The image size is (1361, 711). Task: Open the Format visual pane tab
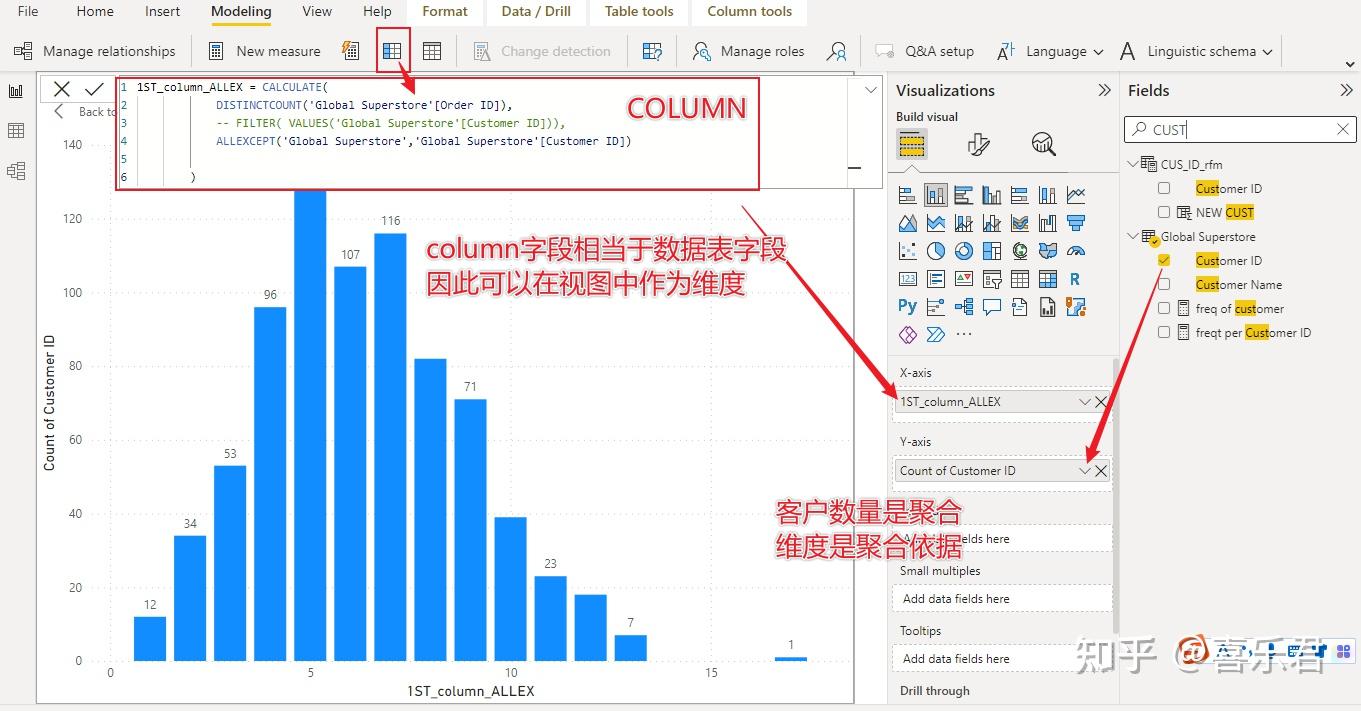point(978,145)
